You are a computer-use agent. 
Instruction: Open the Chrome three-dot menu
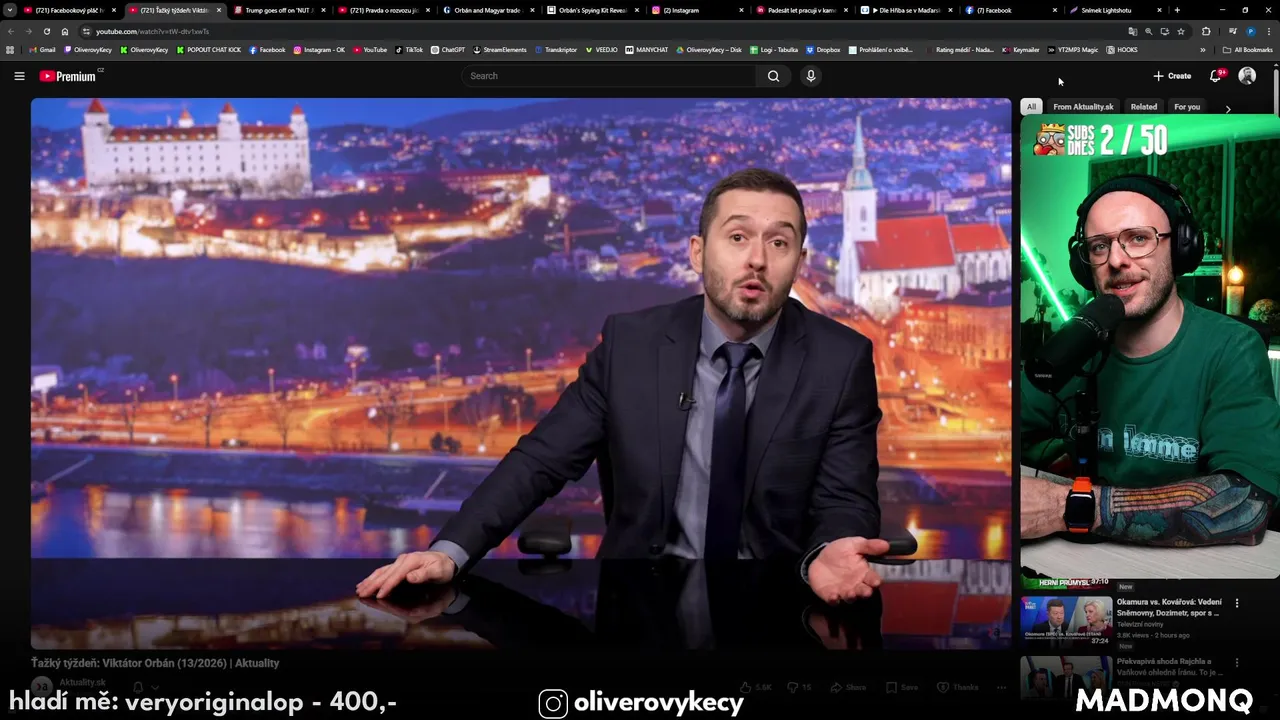pos(1268,31)
